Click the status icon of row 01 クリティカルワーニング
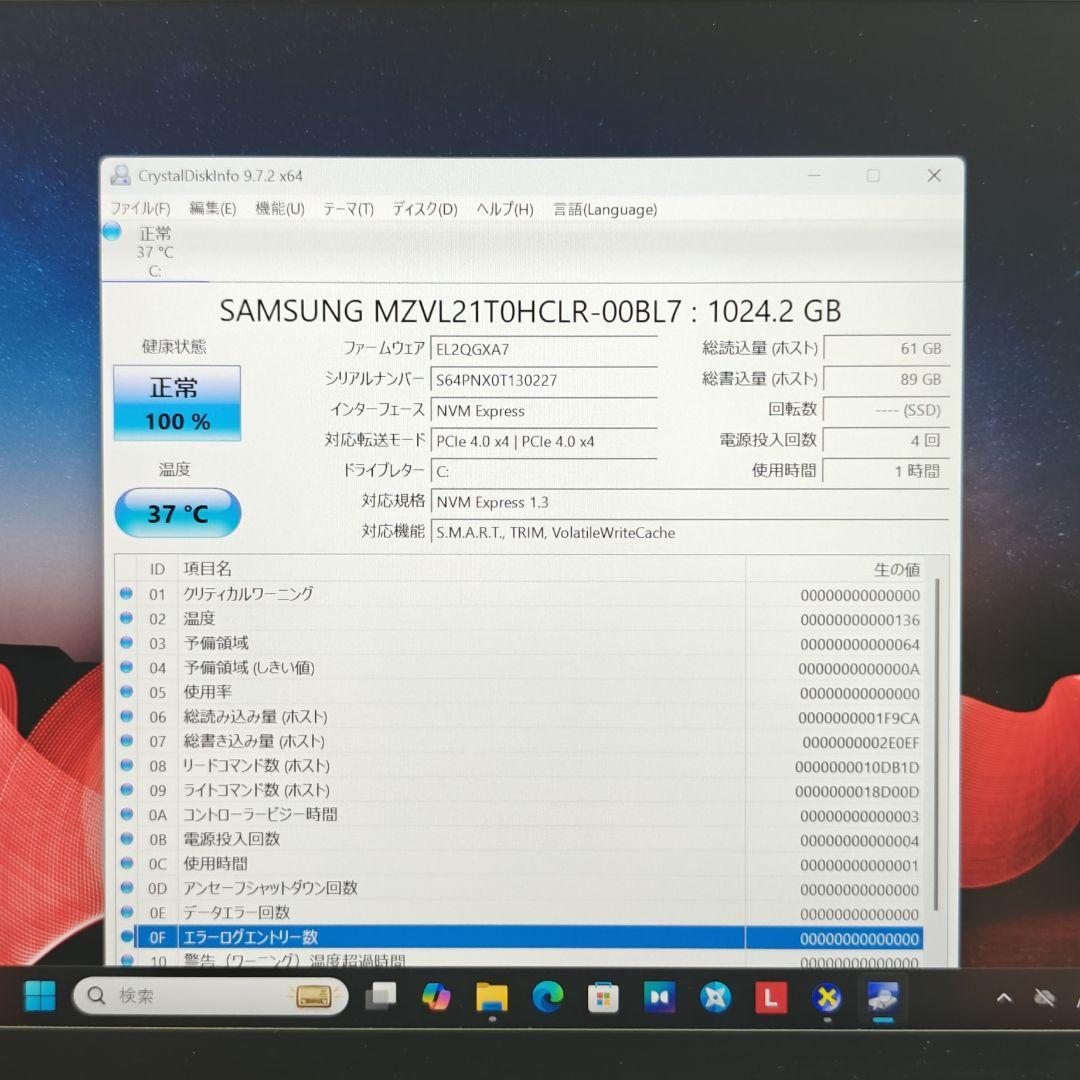 (x=126, y=593)
